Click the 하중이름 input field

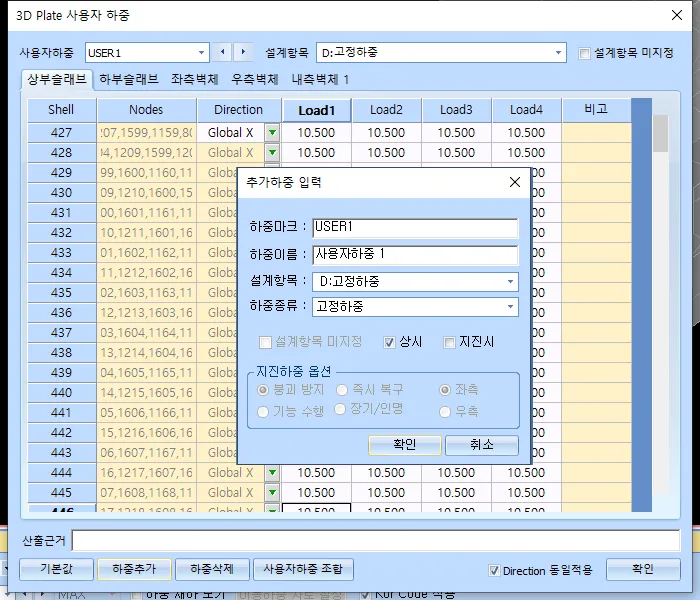[415, 255]
